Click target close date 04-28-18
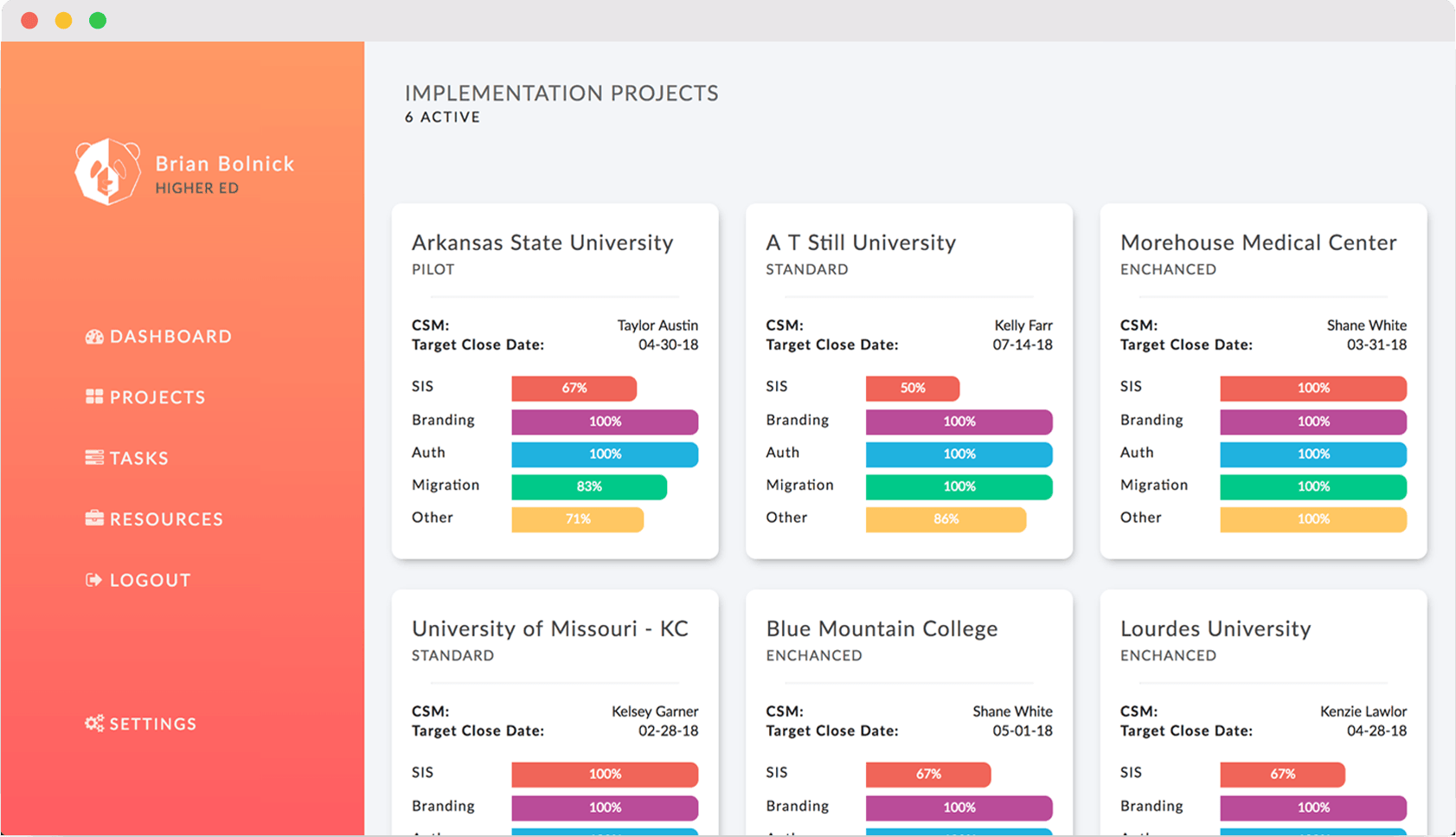This screenshot has height=837, width=1456. [1377, 731]
